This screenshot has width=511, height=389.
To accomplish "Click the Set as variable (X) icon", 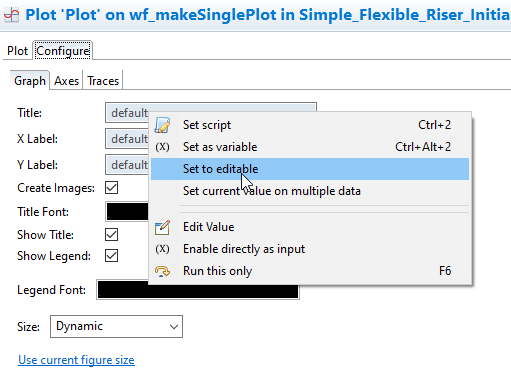I will (x=162, y=147).
